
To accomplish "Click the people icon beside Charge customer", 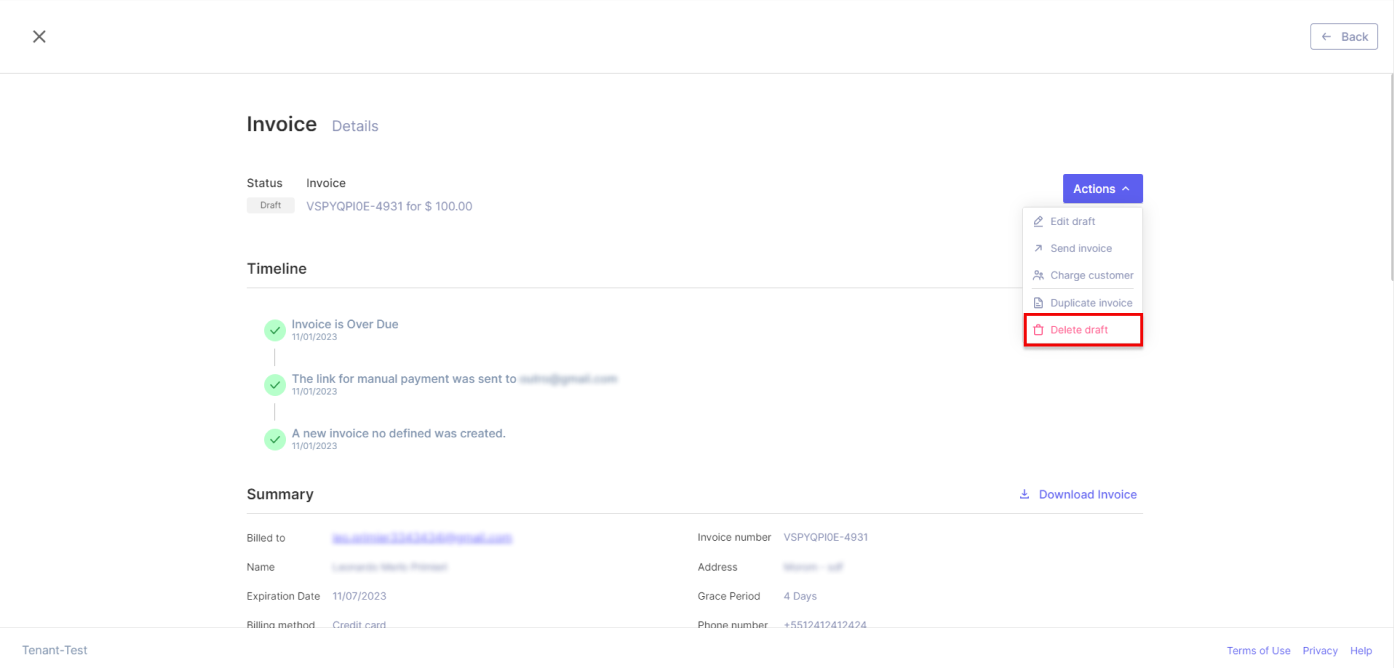I will pos(1038,275).
